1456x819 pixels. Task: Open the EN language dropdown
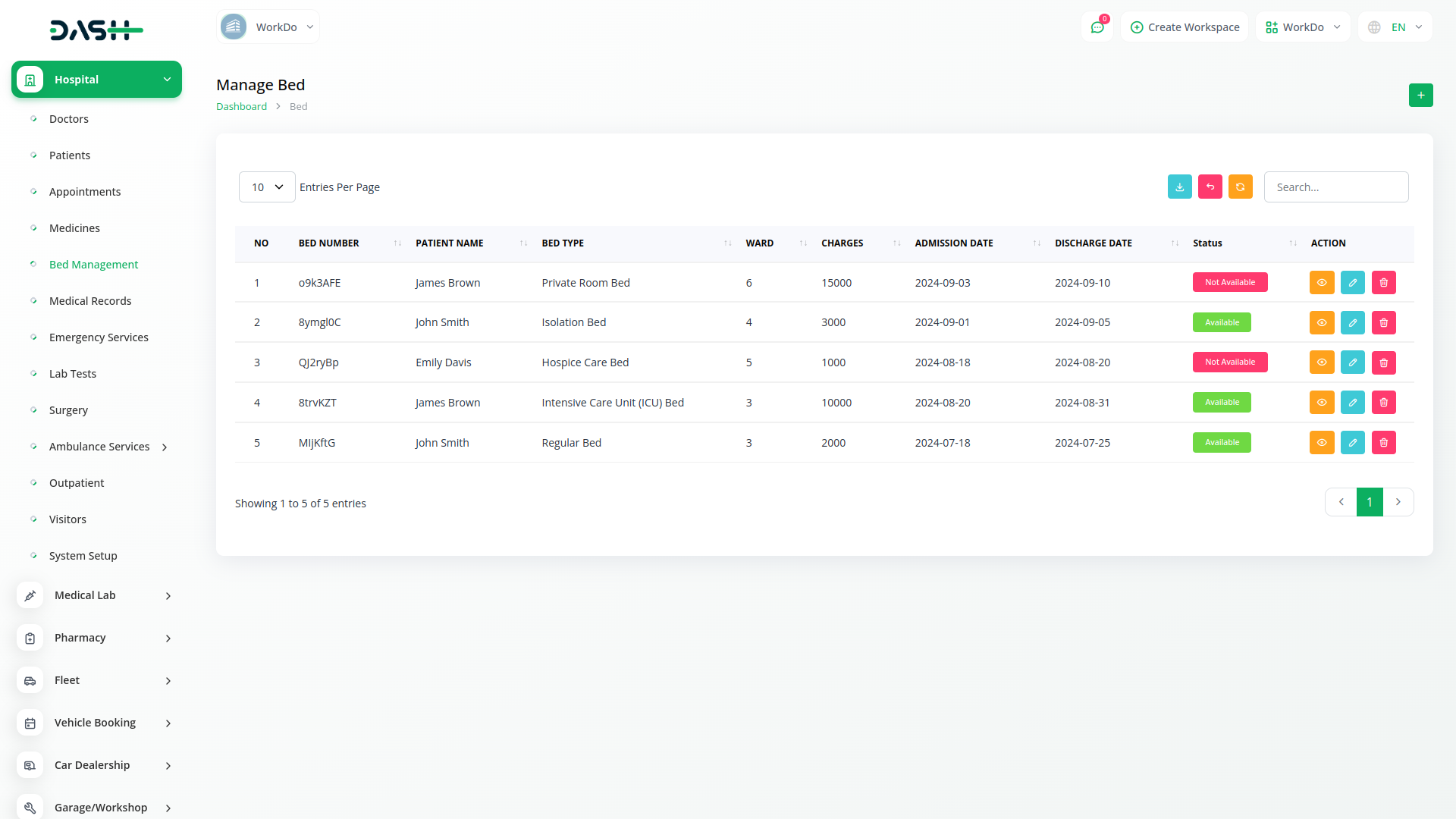coord(1396,27)
